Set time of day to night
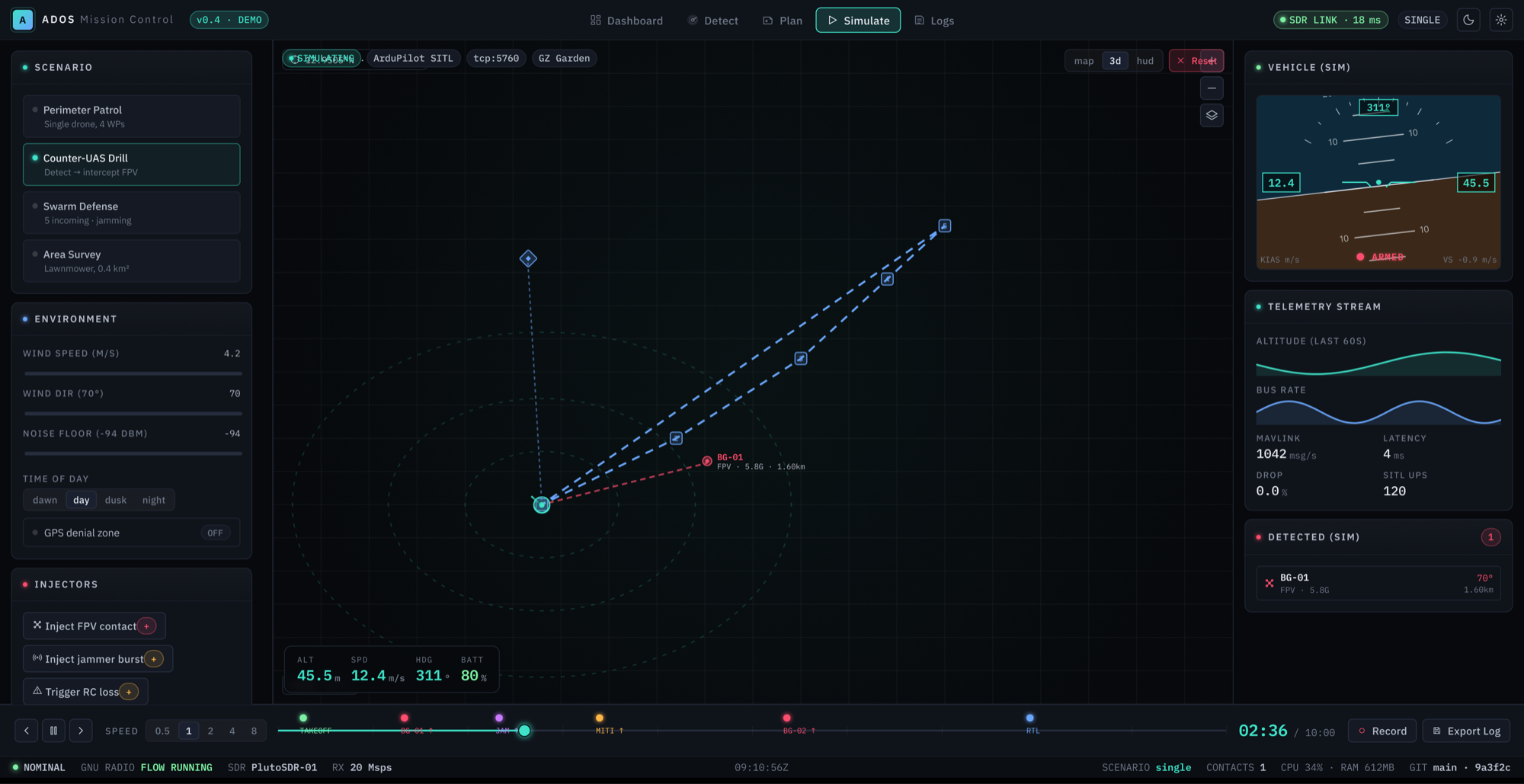Screen dimensions: 1524x784 [154, 500]
